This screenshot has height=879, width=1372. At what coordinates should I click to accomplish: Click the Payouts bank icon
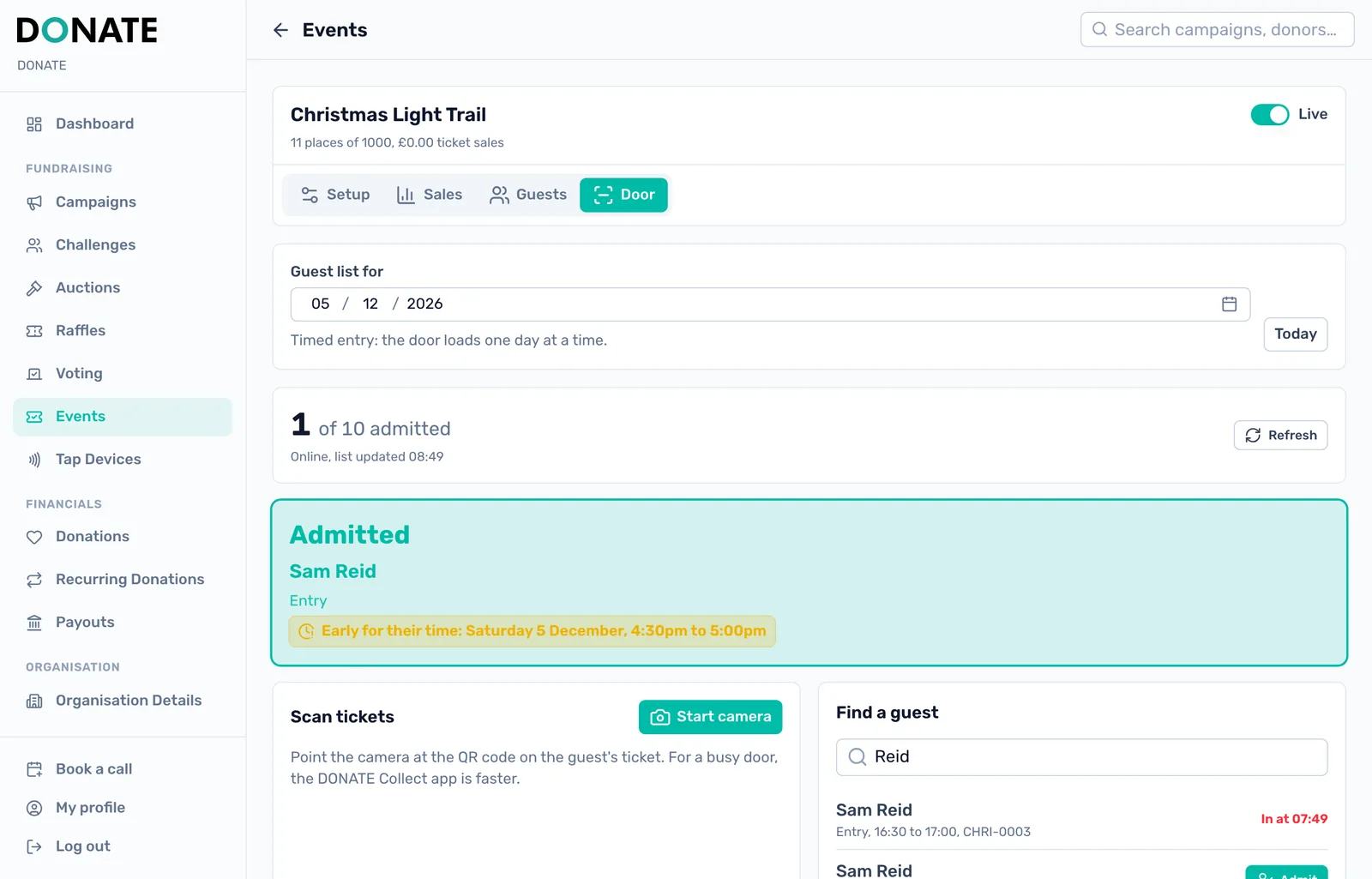[34, 623]
